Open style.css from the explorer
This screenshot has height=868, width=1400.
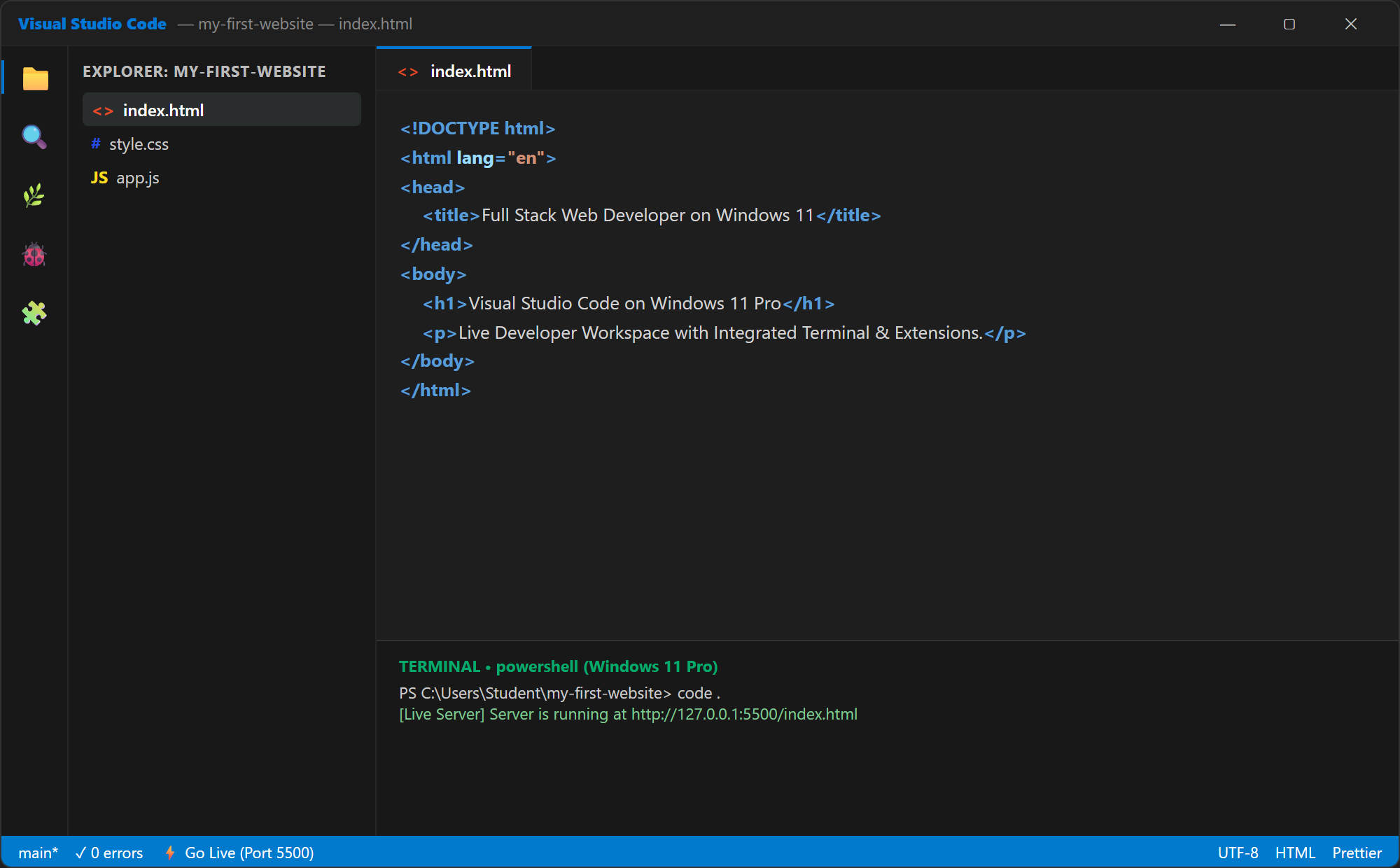[x=222, y=144]
